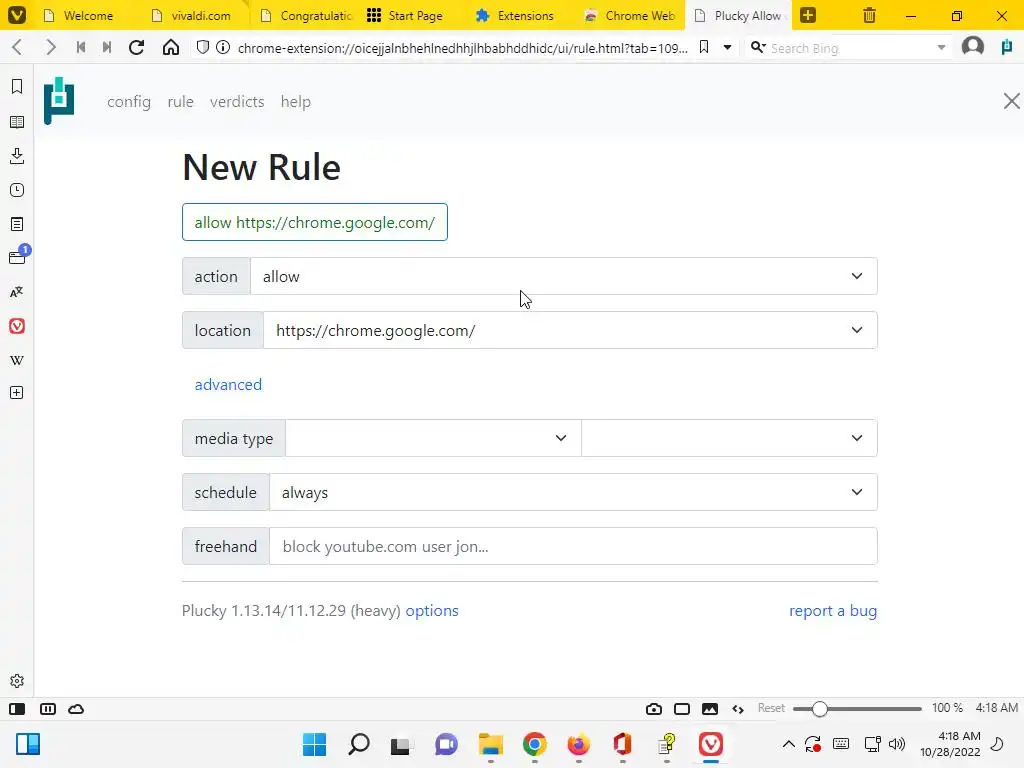Show site info icon

coord(223,47)
